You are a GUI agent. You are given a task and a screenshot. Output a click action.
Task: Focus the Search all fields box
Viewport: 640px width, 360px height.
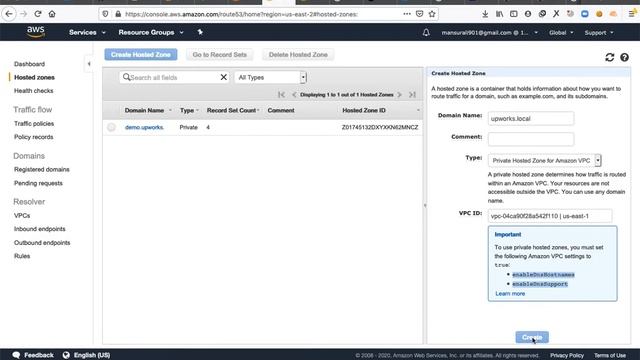pyautogui.click(x=174, y=77)
